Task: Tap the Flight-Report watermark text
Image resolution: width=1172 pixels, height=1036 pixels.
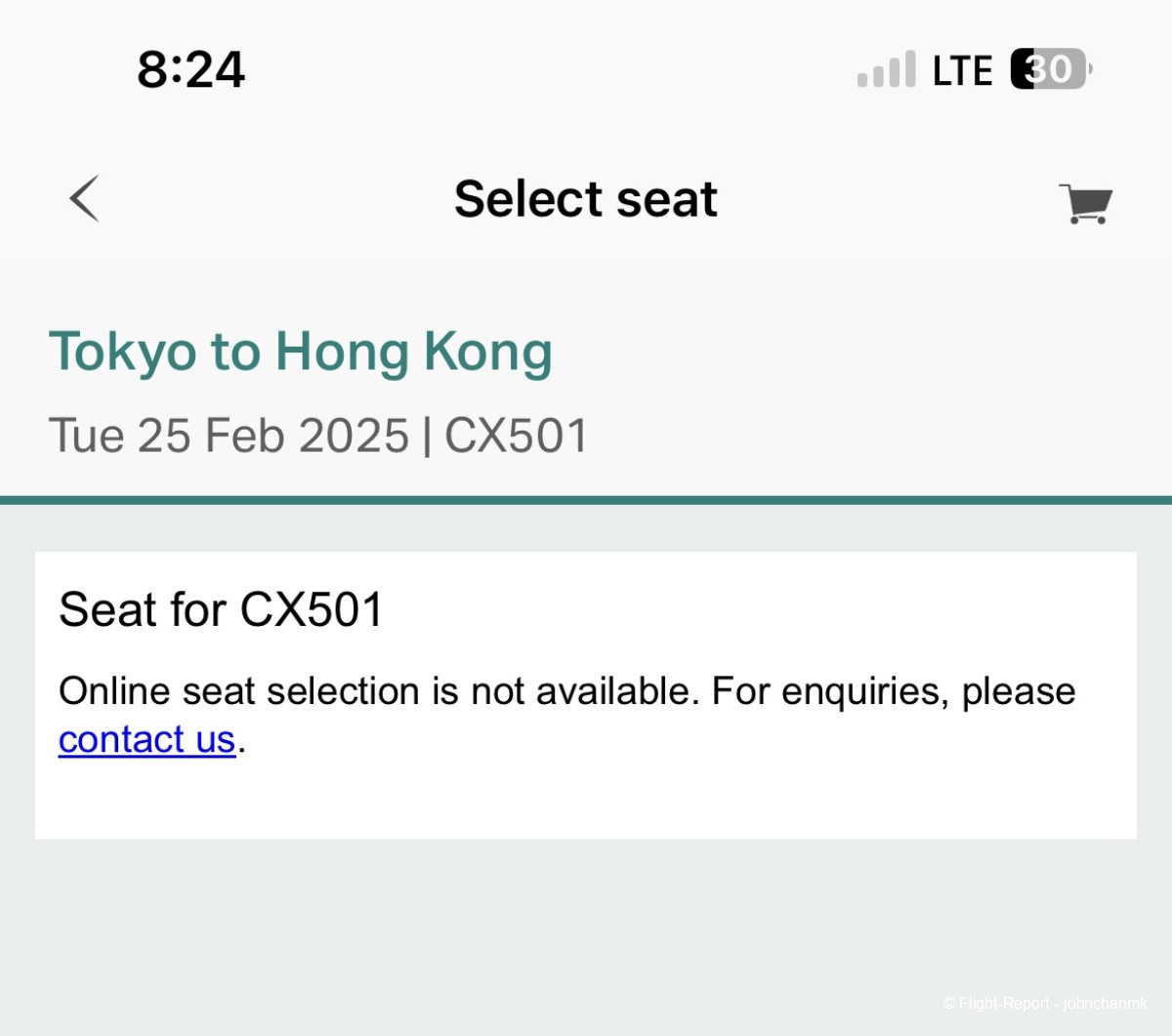Action: point(1044,1003)
